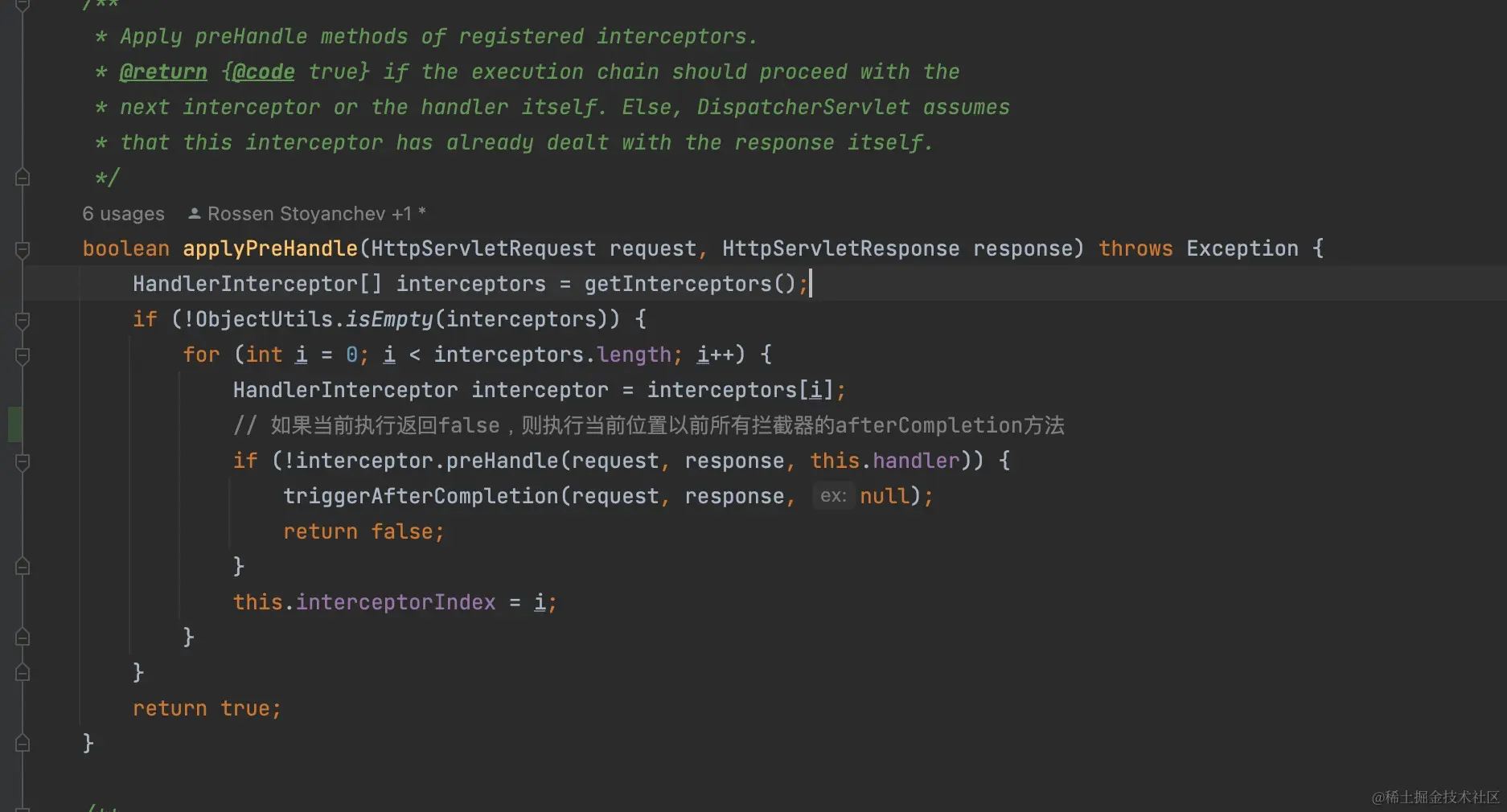Image resolution: width=1507 pixels, height=812 pixels.
Task: Collapse the if ObjectUtils.isEmpty block
Action: [x=23, y=320]
